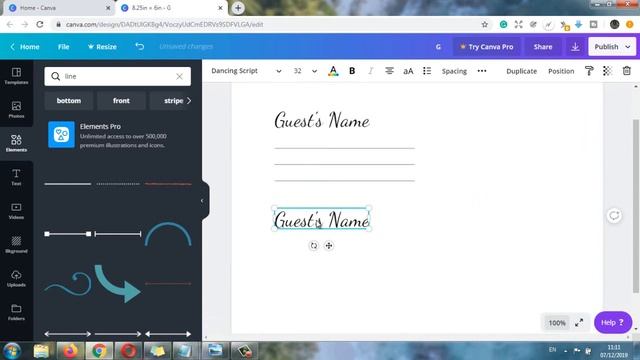The image size is (640, 360).
Task: Open the Videos sidebar panel
Action: [16, 211]
